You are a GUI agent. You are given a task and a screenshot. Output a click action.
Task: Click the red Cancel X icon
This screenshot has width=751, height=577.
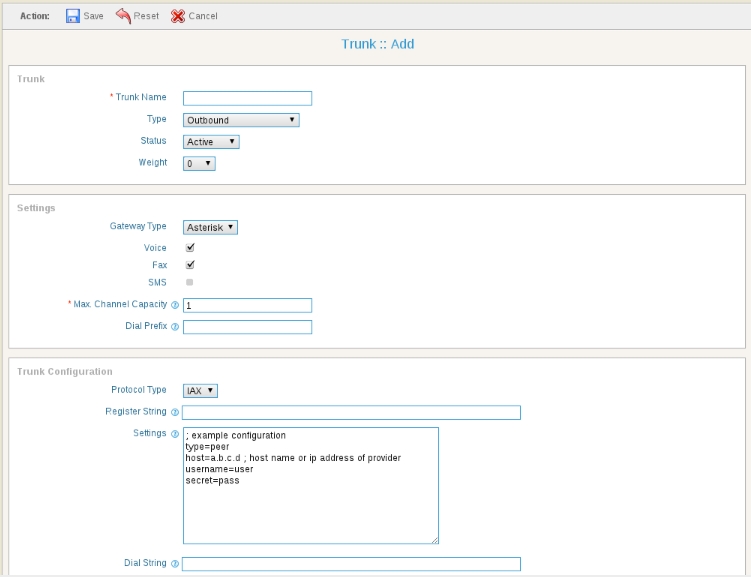(178, 16)
